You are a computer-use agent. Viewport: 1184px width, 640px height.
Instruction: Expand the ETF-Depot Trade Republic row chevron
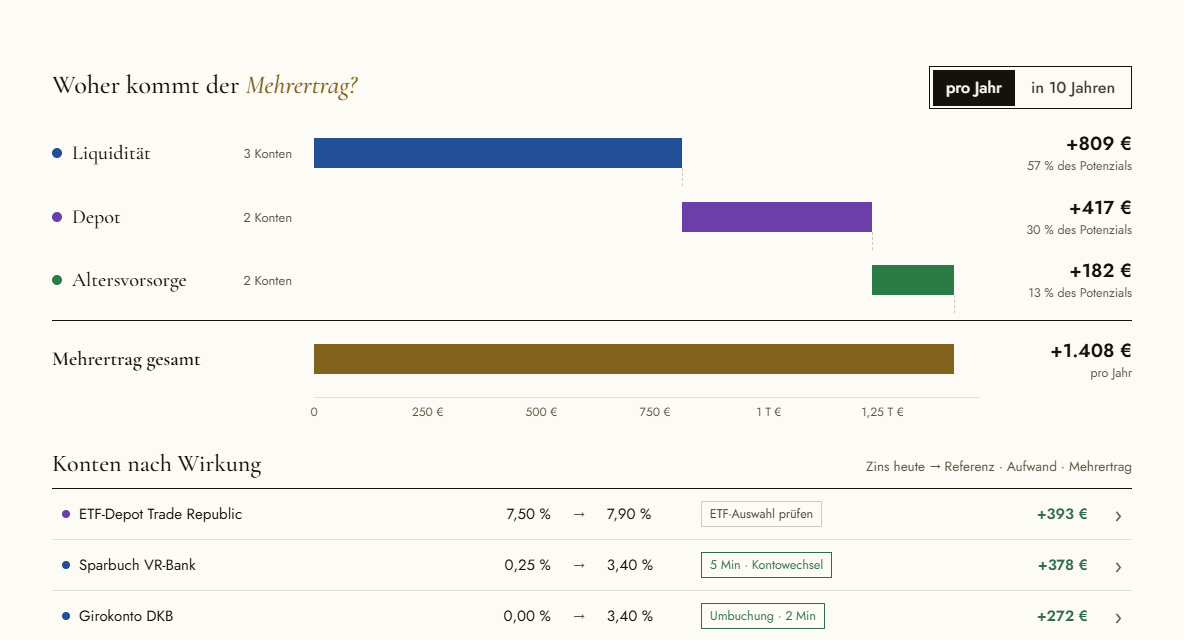[x=1118, y=515]
